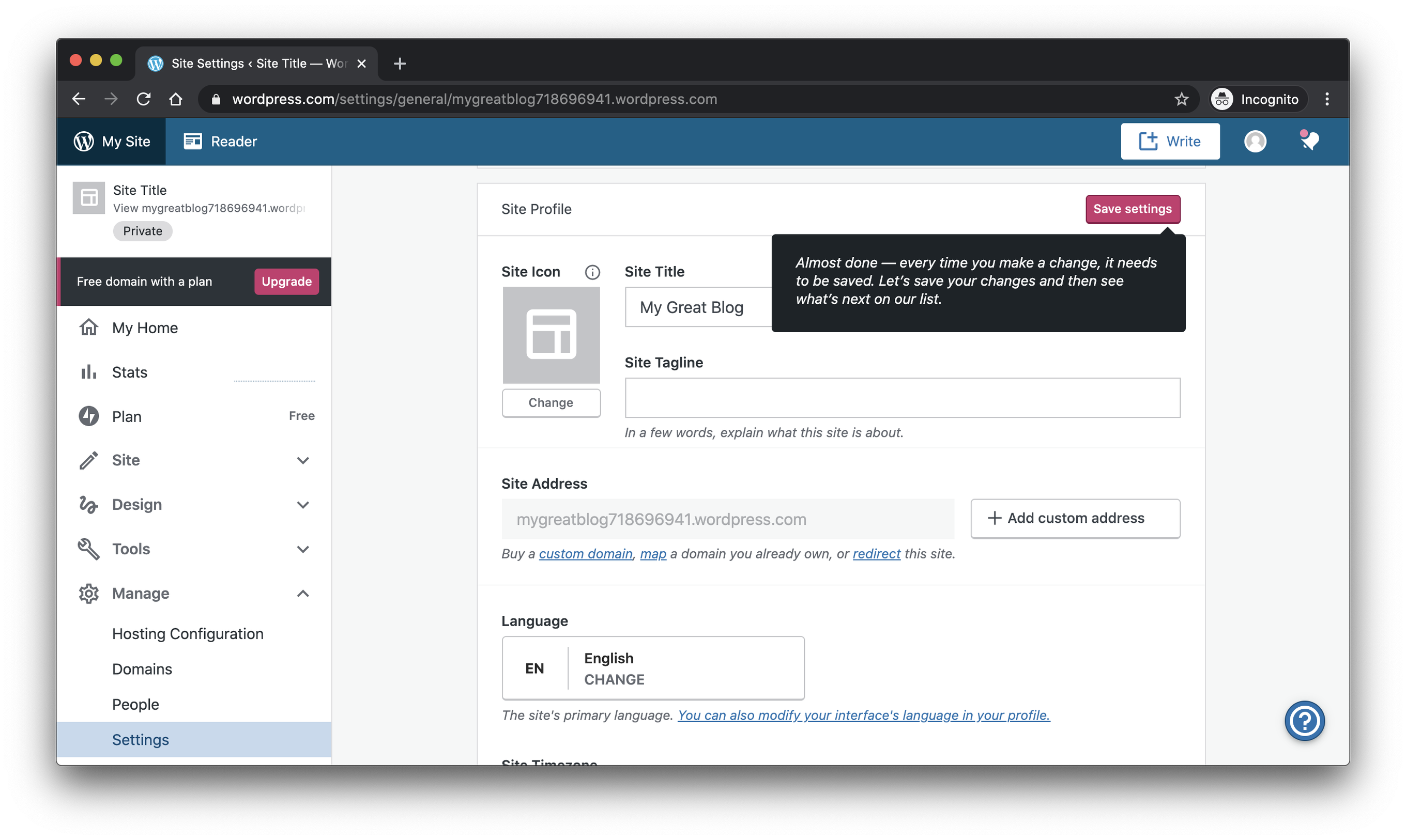Click the Write button
The image size is (1406, 840).
point(1170,142)
